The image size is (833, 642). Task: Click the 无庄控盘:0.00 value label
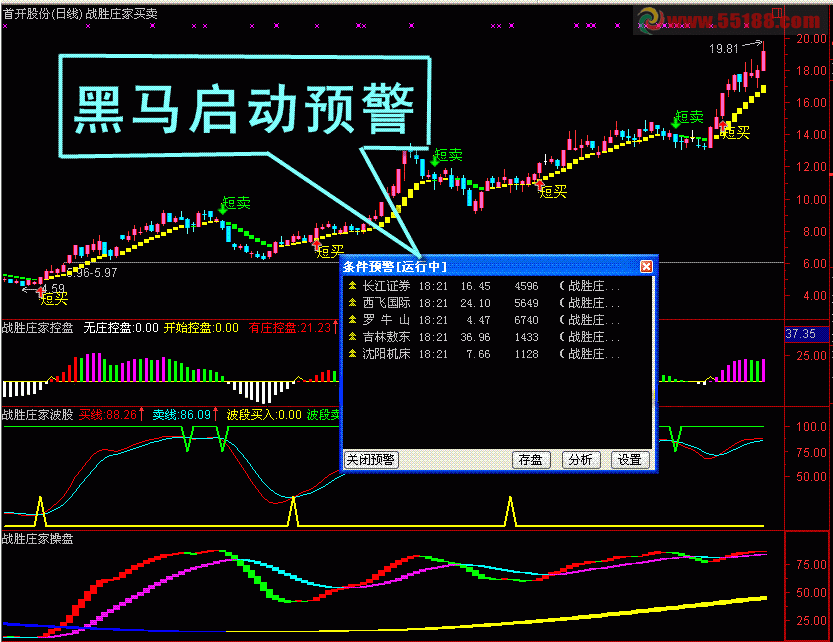point(121,328)
